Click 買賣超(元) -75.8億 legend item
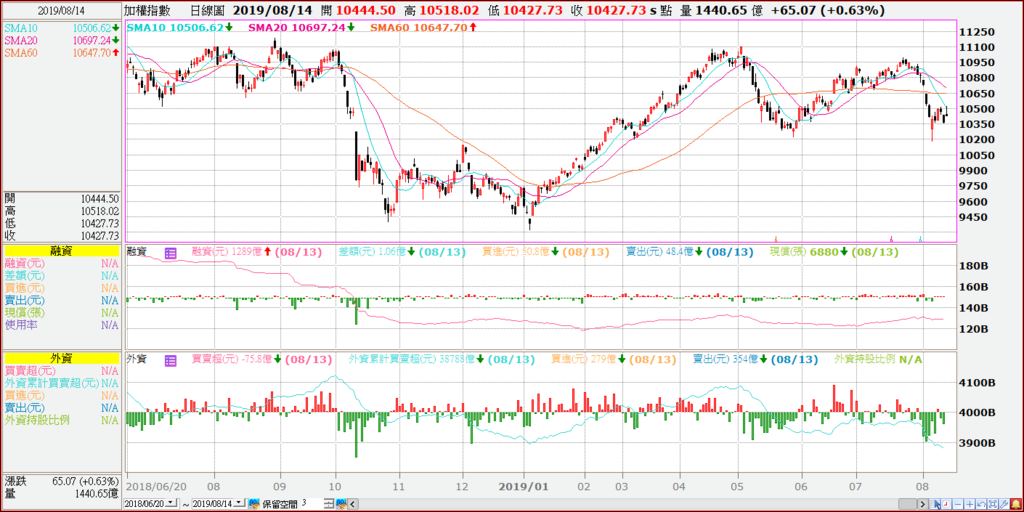 (262, 359)
